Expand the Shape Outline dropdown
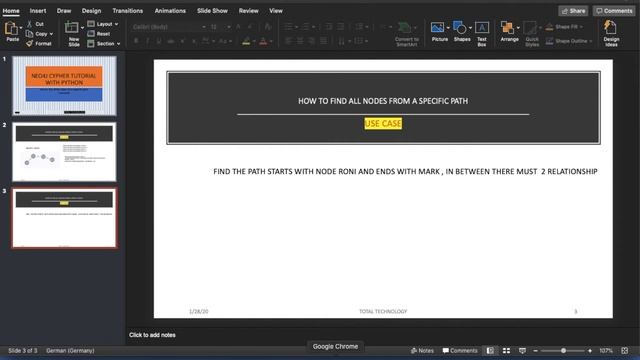The height and width of the screenshot is (360, 640). [x=590, y=41]
